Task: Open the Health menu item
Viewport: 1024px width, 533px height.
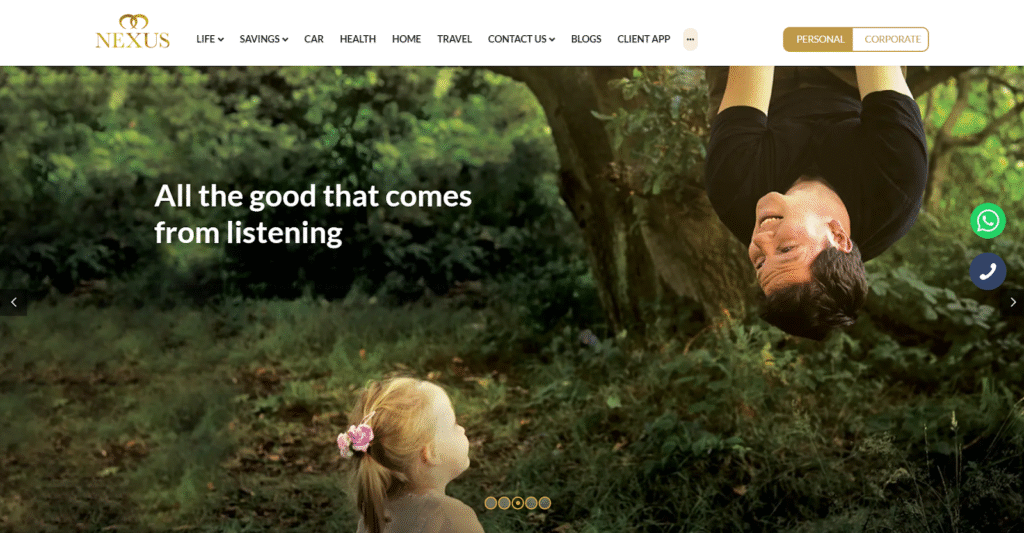Action: coord(358,39)
